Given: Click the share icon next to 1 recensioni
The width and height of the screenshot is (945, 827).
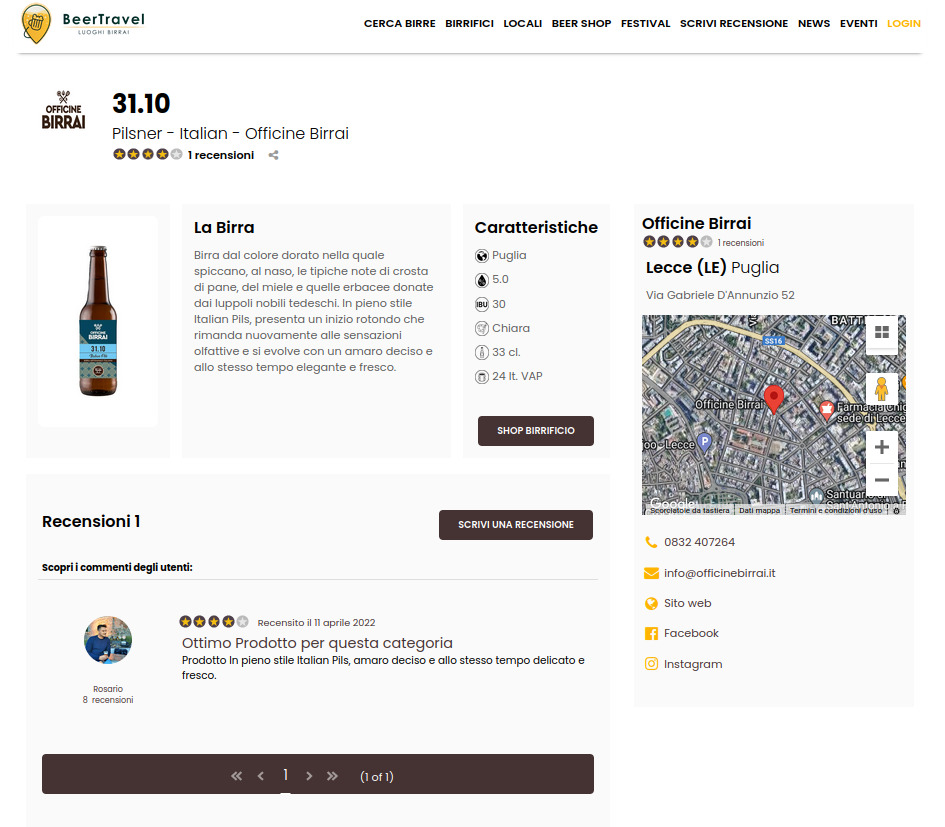Looking at the screenshot, I should 274,155.
